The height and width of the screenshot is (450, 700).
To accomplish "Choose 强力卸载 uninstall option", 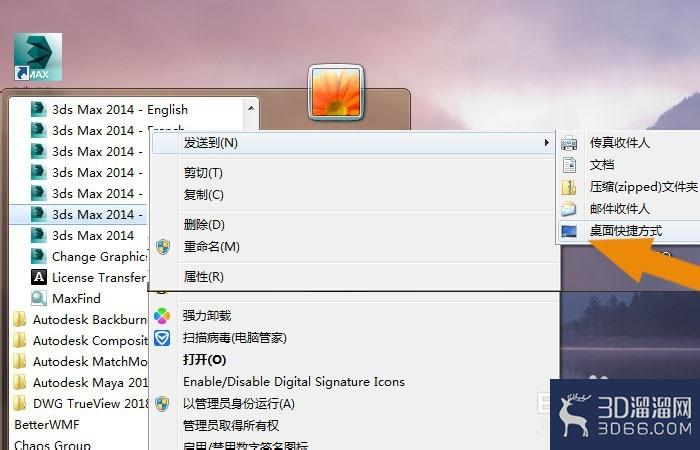I will [207, 316].
